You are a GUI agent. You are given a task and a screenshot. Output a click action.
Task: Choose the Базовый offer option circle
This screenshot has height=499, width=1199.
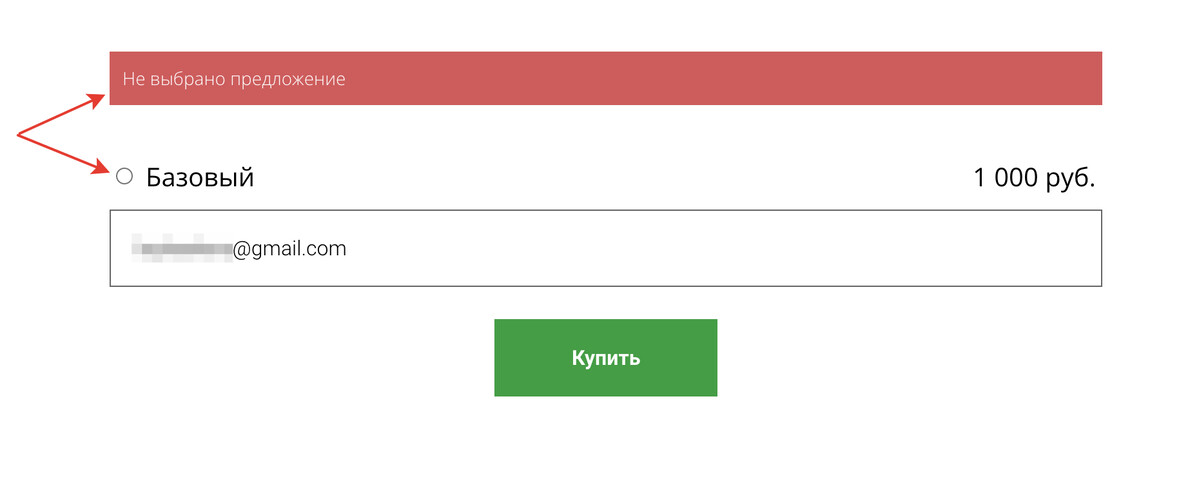coord(124,177)
